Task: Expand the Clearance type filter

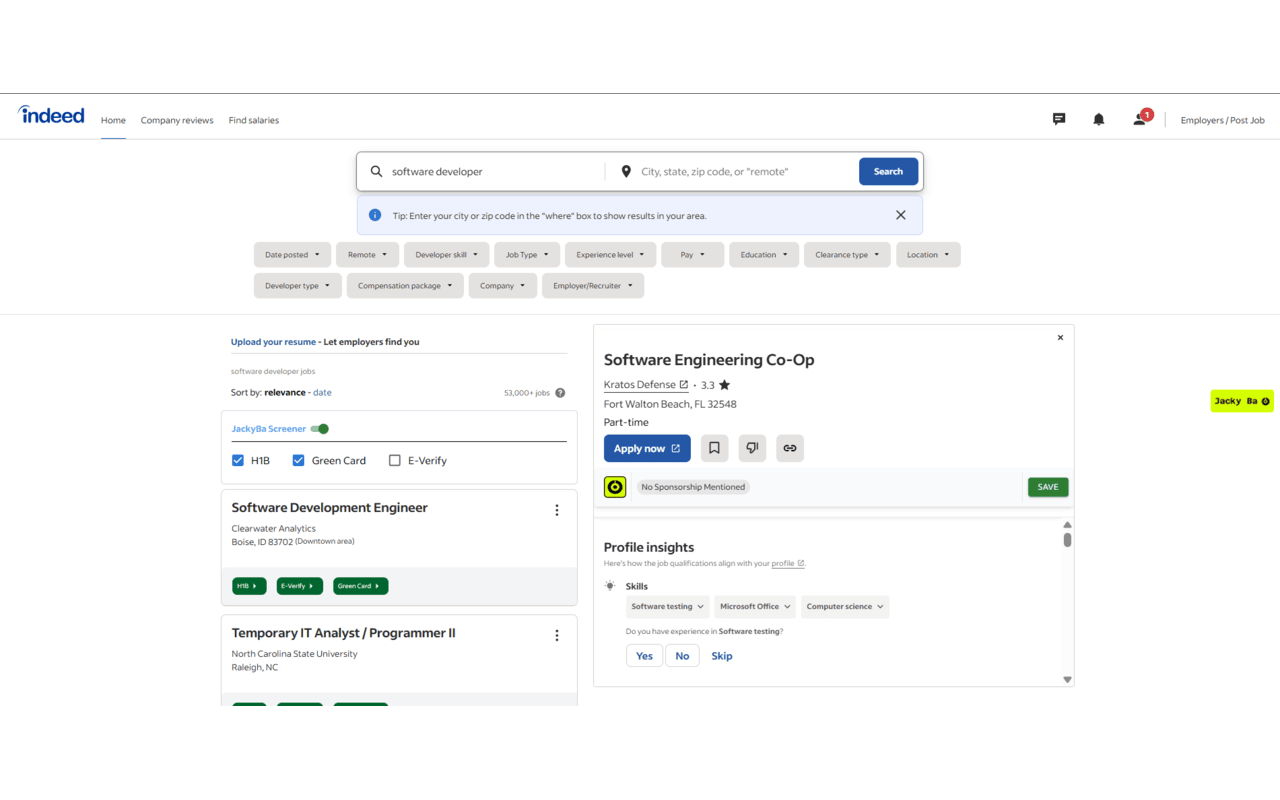Action: [x=847, y=255]
